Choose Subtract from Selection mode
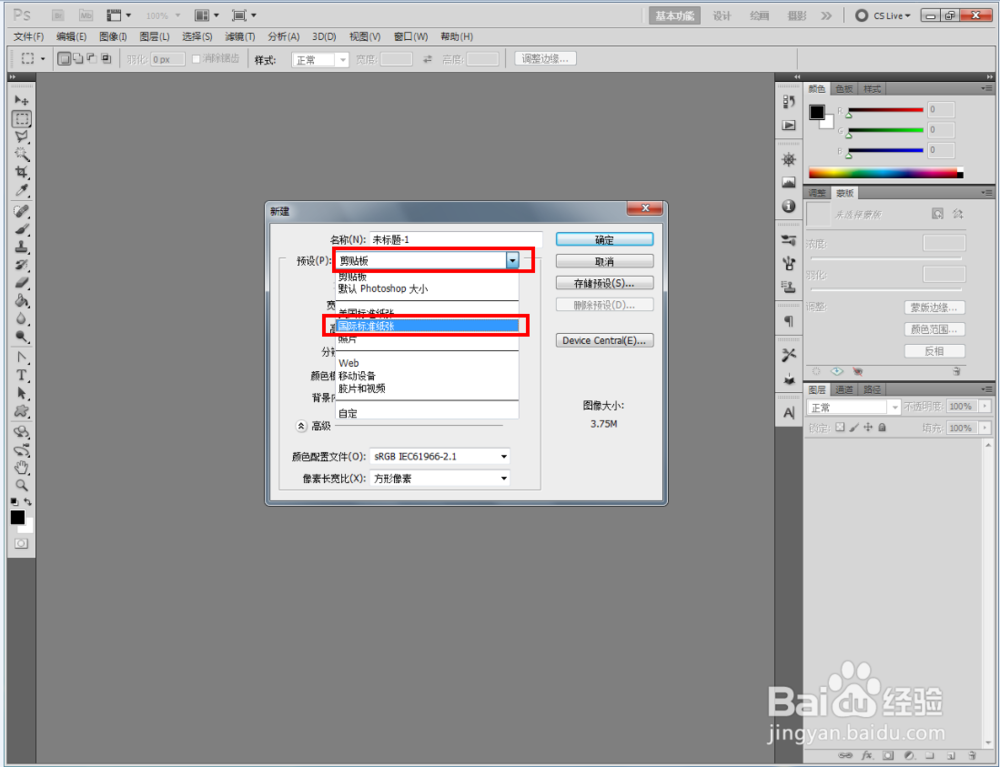The width and height of the screenshot is (1000, 767). click(x=92, y=59)
